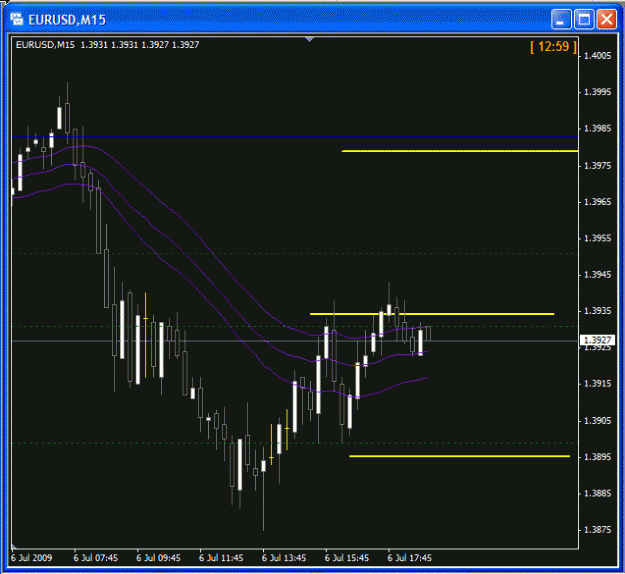Viewport: 625px width, 574px height.
Task: Click the 1.3995 price scale label
Action: [x=597, y=92]
